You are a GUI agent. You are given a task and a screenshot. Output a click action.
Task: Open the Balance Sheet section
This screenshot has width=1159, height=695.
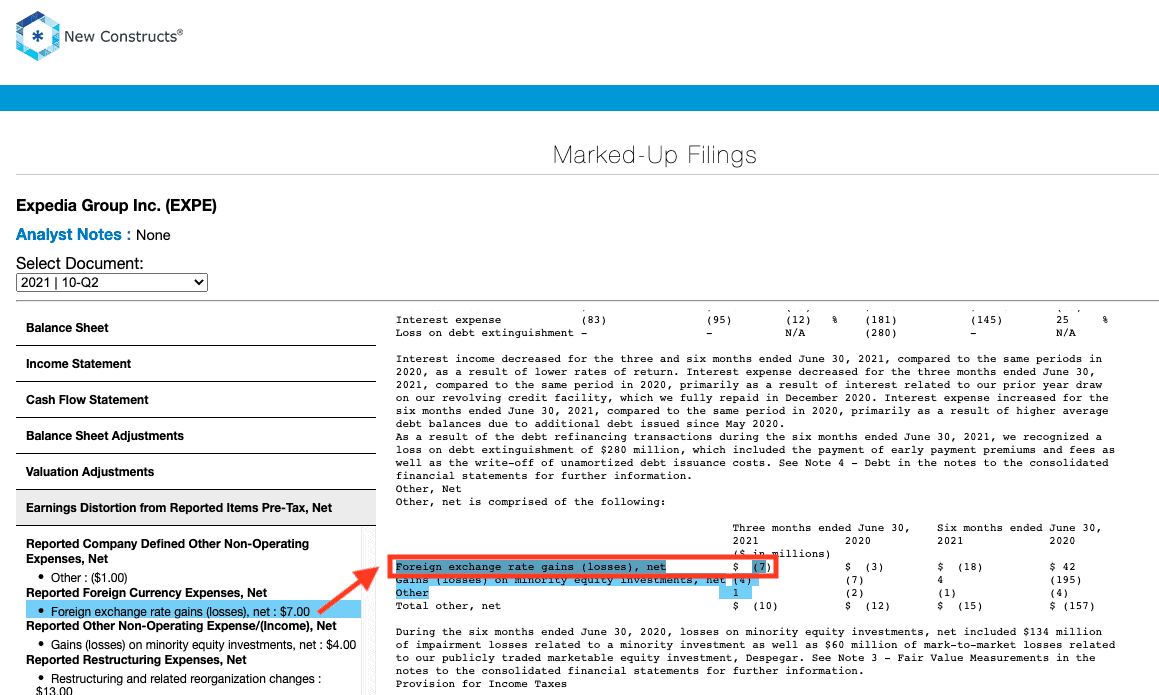tap(196, 328)
